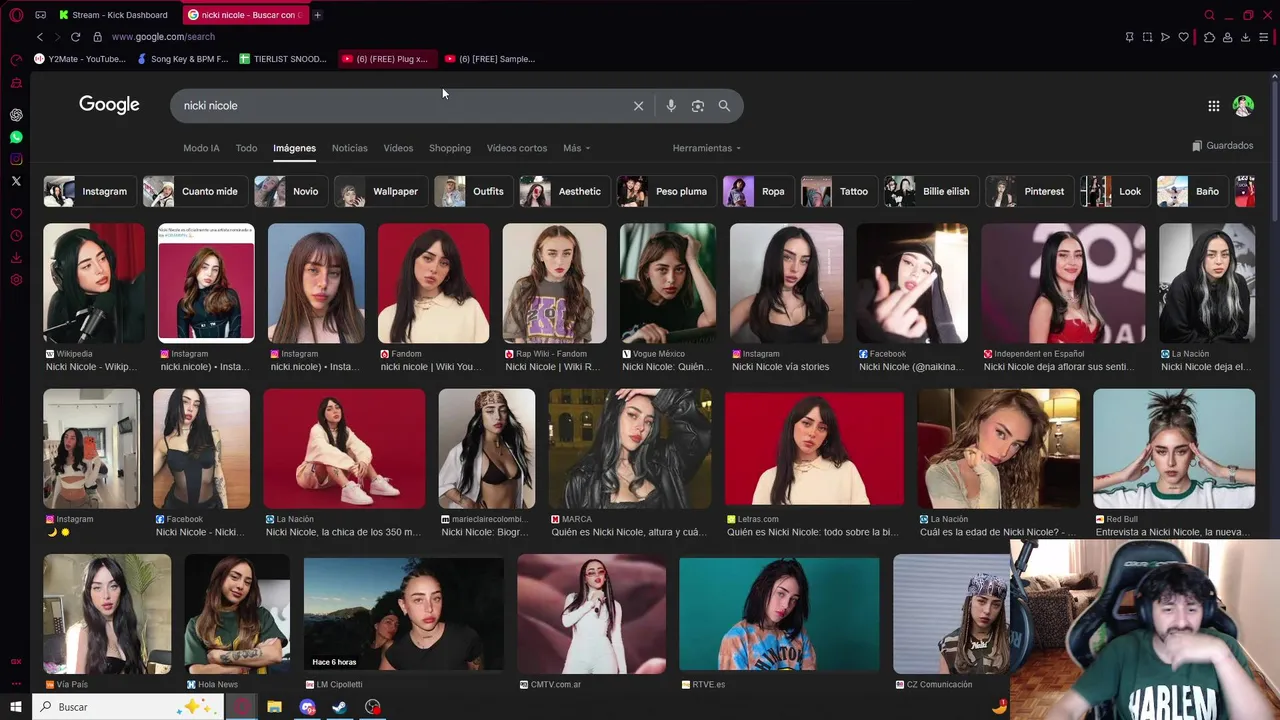1280x720 pixels.
Task: Search by image with Google Lens
Action: point(698,106)
